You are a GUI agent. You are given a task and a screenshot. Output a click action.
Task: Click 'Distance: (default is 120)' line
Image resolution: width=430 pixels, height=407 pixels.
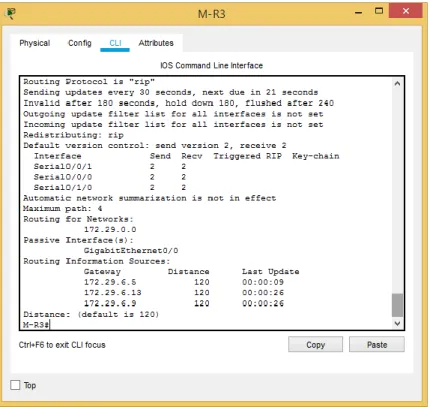tap(91, 314)
